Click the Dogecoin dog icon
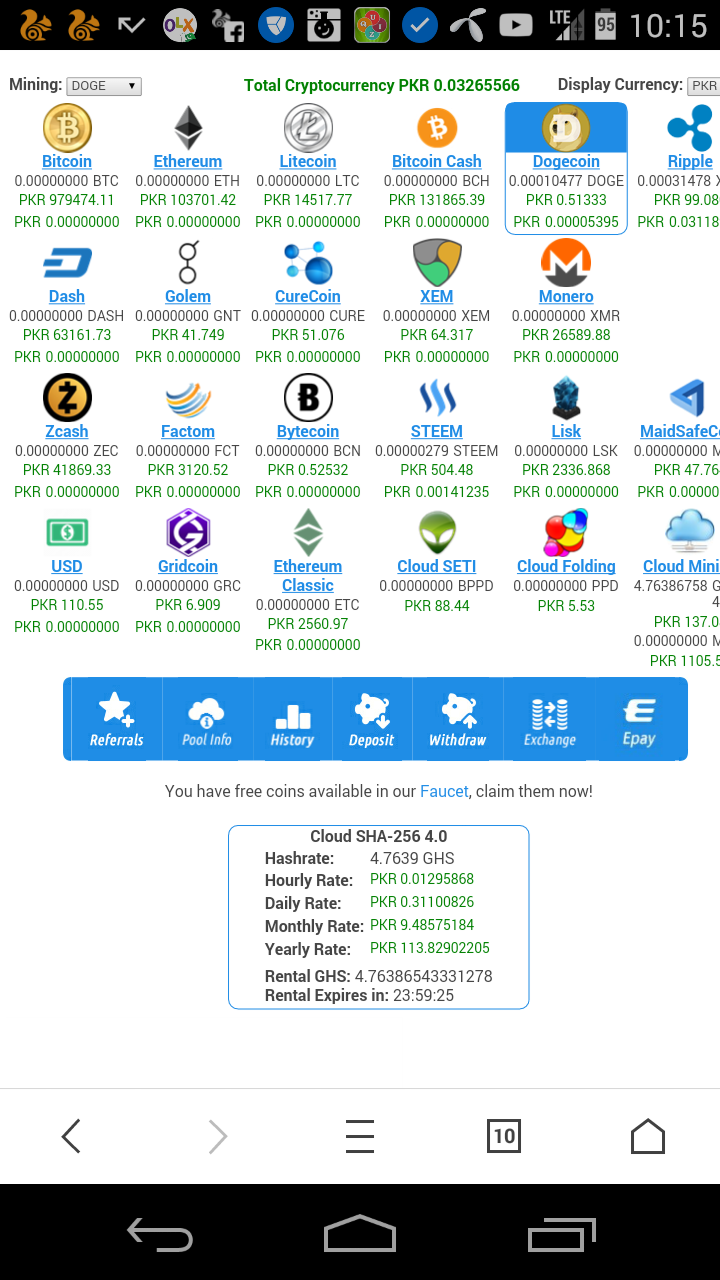This screenshot has height=1280, width=720. (x=566, y=128)
